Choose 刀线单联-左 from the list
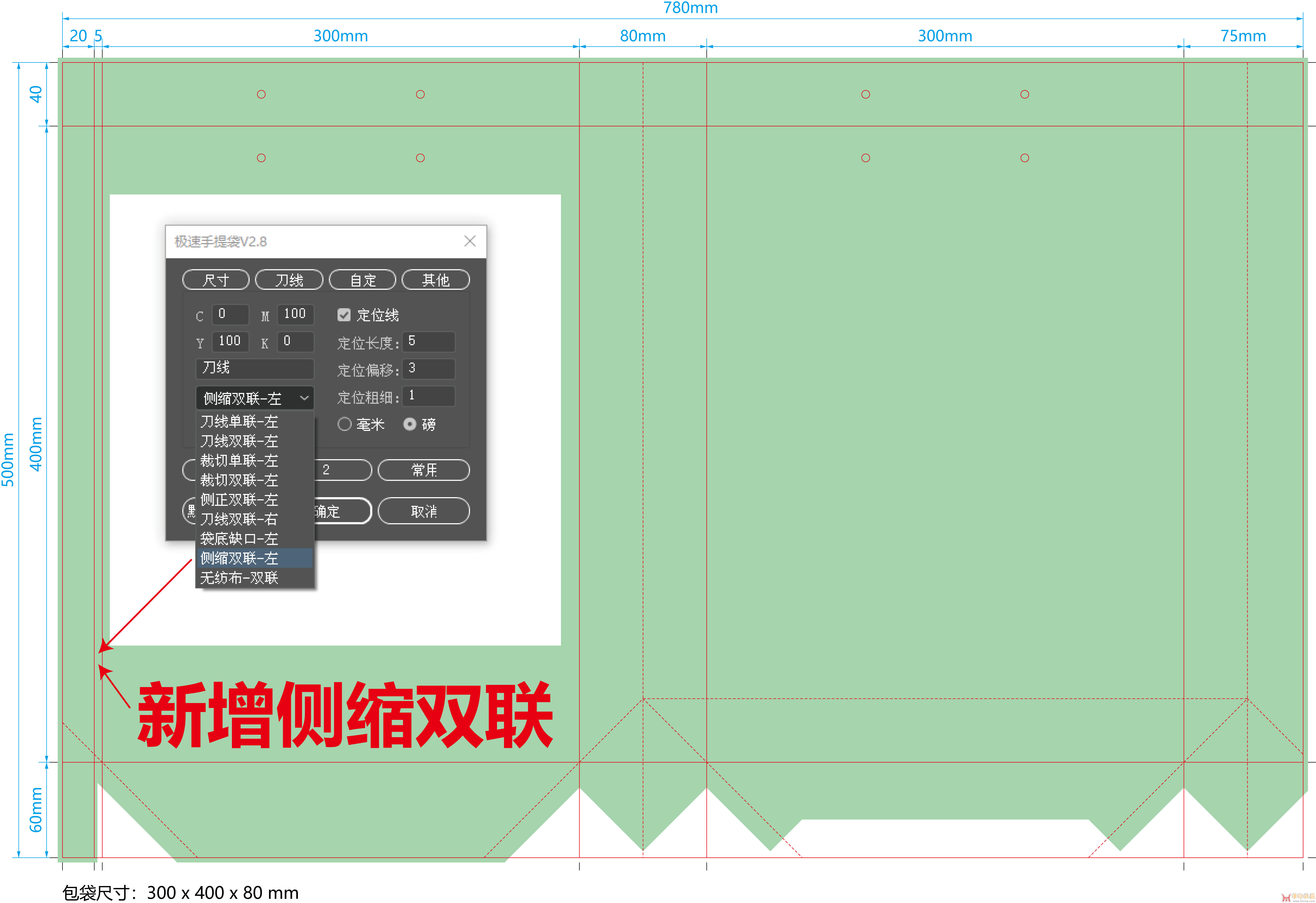 (x=240, y=422)
